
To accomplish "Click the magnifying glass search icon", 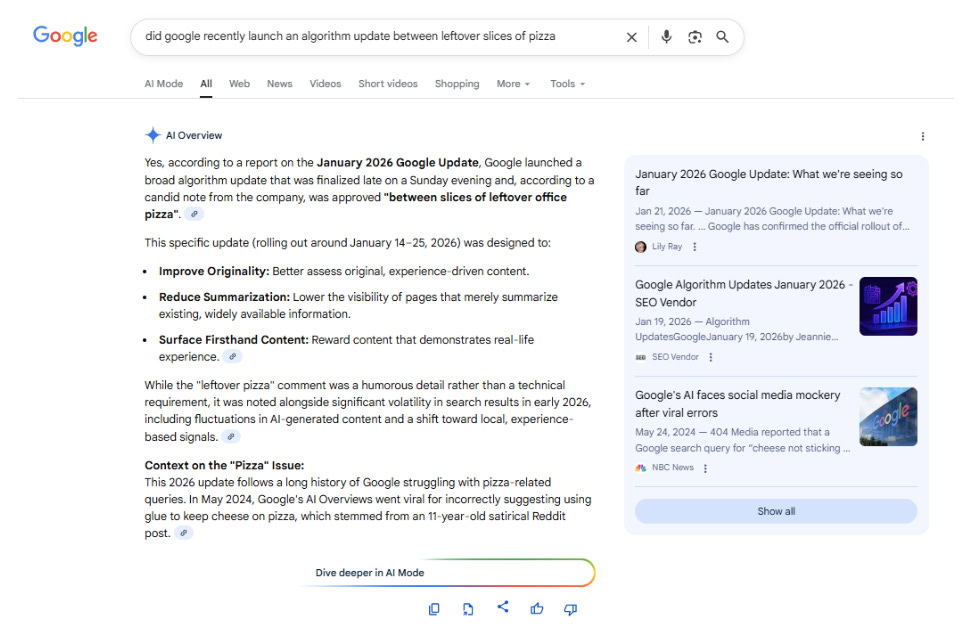I will 722,37.
